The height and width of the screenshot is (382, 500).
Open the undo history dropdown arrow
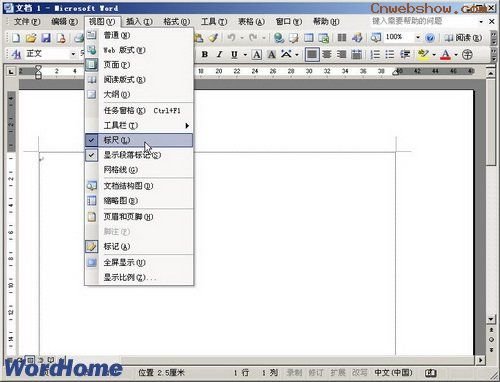click(242, 38)
